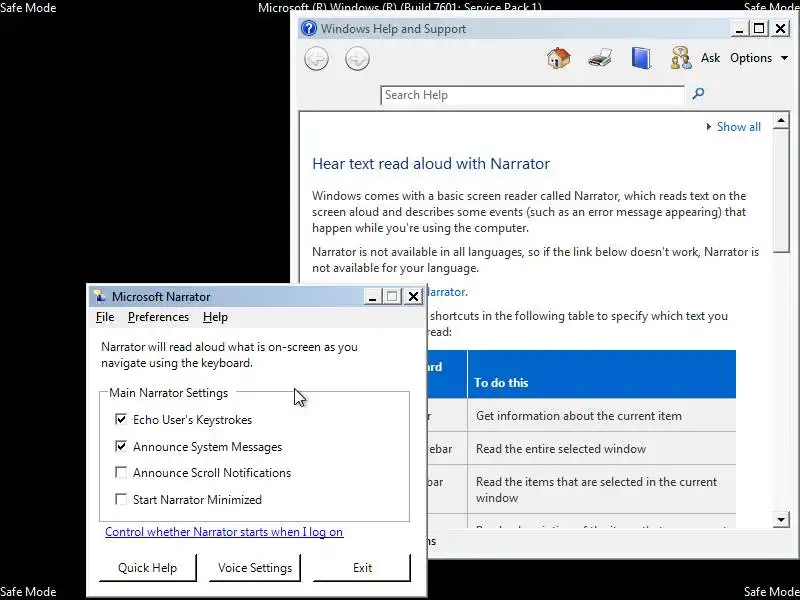
Task: Minimize the Microsoft Narrator window
Action: (x=372, y=296)
